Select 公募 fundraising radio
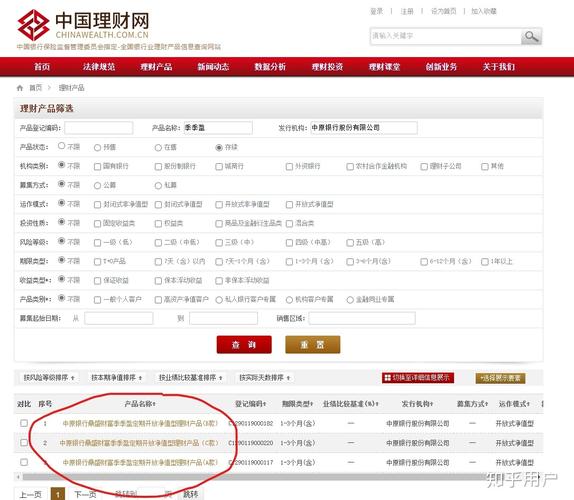The width and height of the screenshot is (574, 500). tap(97, 186)
